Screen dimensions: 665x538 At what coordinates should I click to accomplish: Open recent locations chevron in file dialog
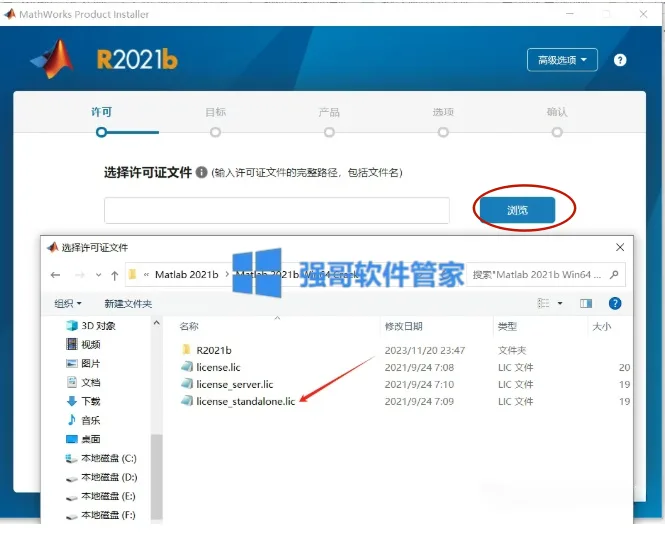tap(98, 275)
